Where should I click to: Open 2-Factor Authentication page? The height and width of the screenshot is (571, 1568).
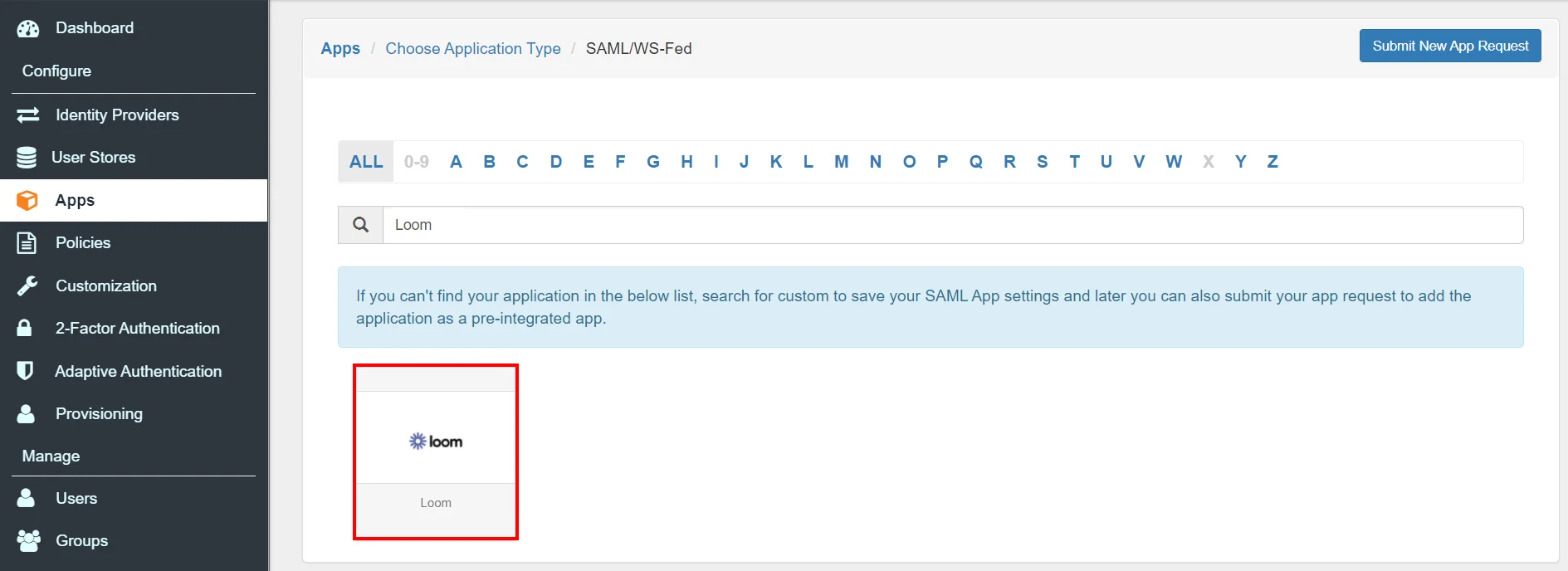coord(138,329)
